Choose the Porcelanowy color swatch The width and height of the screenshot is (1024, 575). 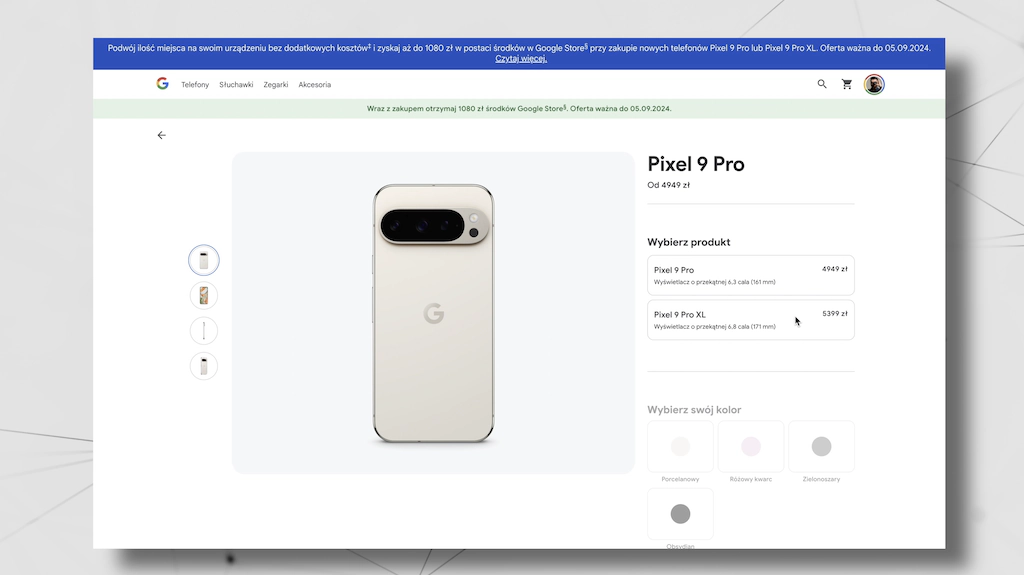tap(680, 446)
